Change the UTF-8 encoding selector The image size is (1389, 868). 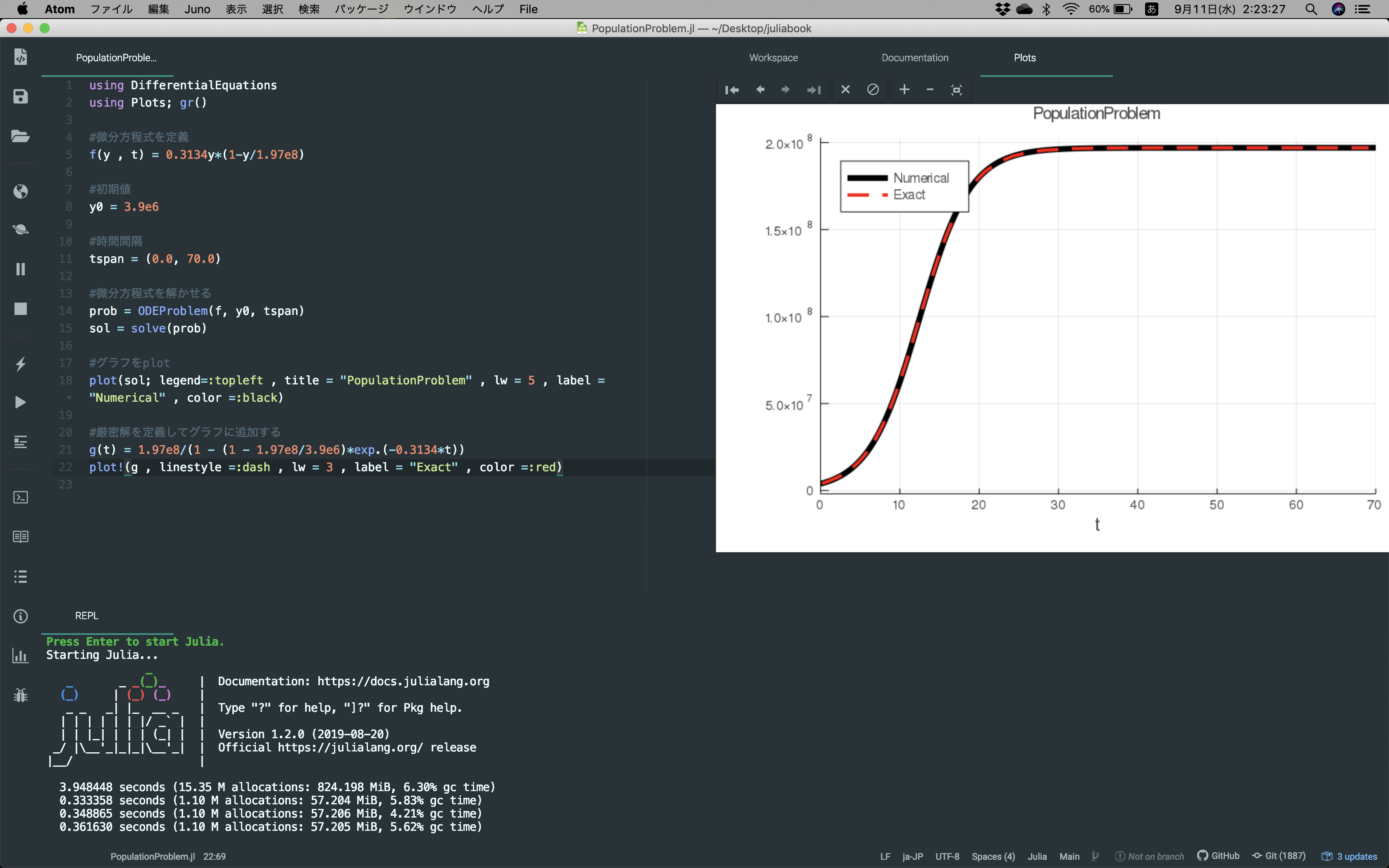tap(947, 856)
